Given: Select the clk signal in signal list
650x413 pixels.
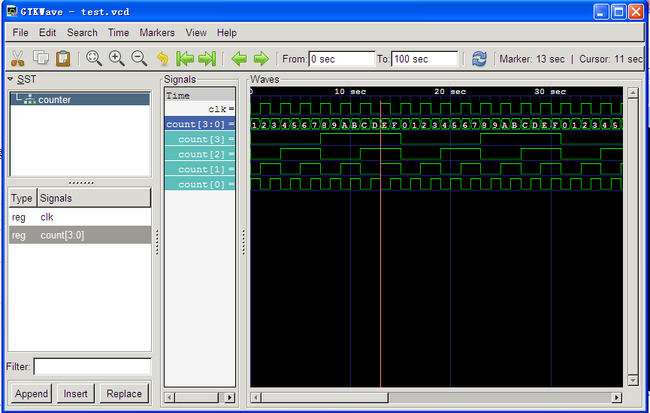Looking at the screenshot, I should coord(80,217).
